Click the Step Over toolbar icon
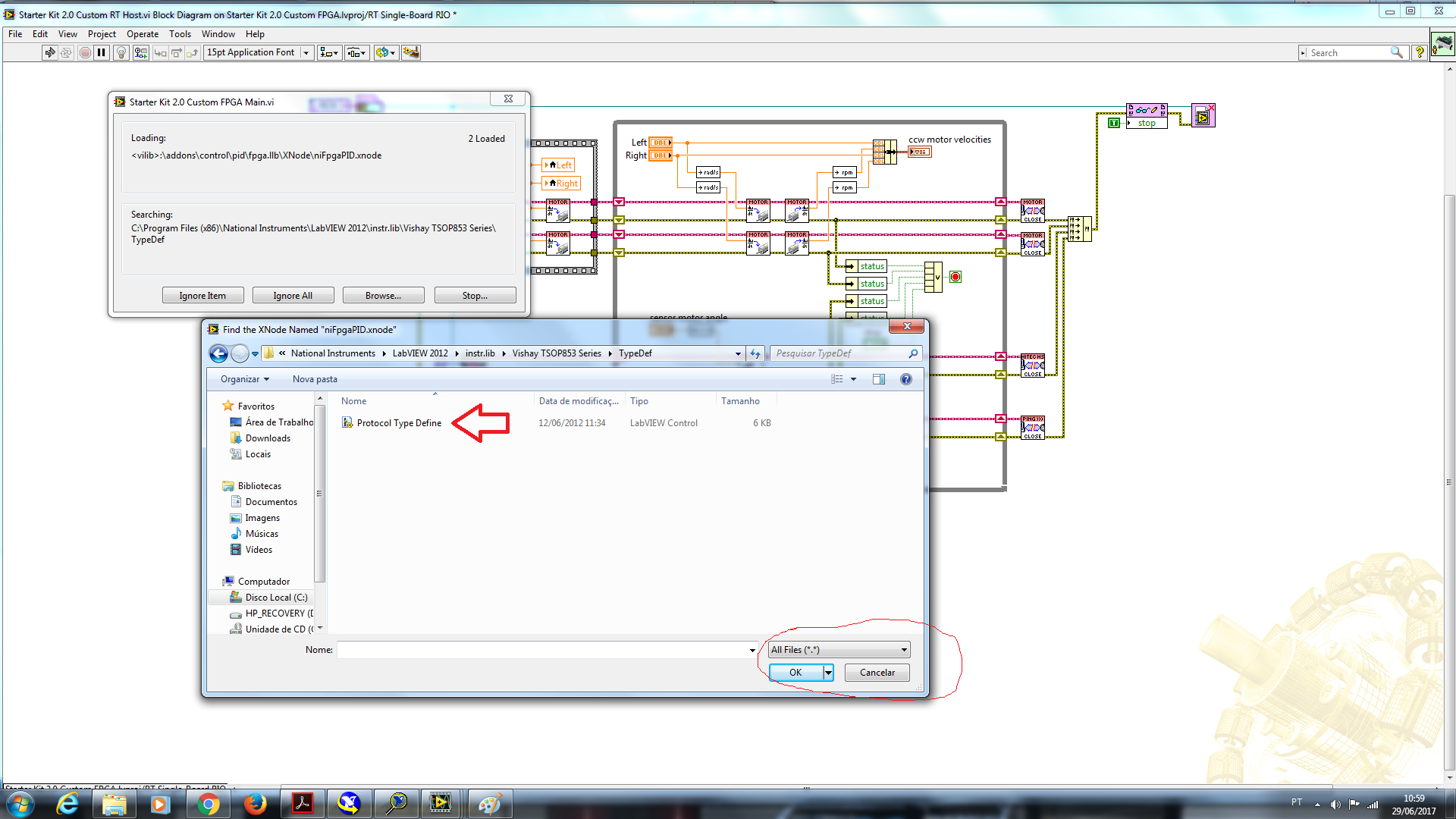 [x=177, y=52]
